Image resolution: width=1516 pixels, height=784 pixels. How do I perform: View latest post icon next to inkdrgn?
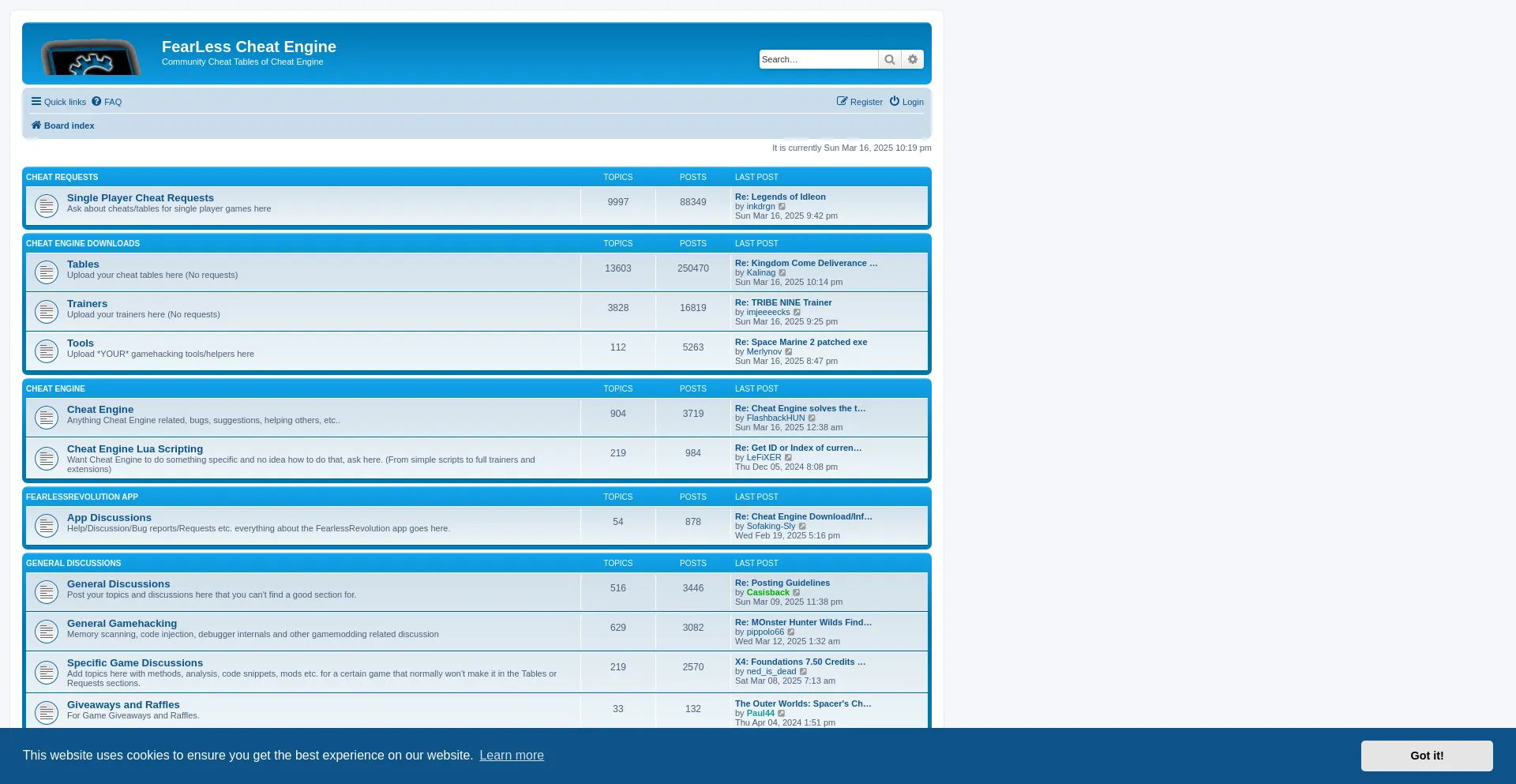[x=782, y=207]
